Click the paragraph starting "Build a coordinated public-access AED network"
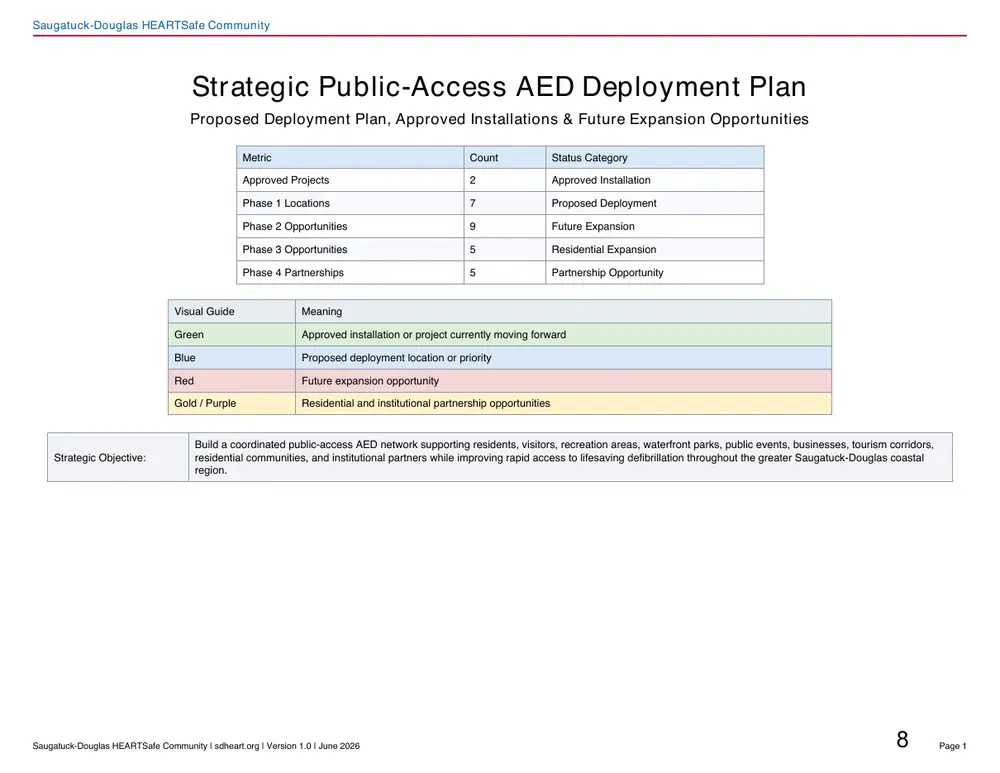This screenshot has width=1000, height=773. tap(564, 457)
